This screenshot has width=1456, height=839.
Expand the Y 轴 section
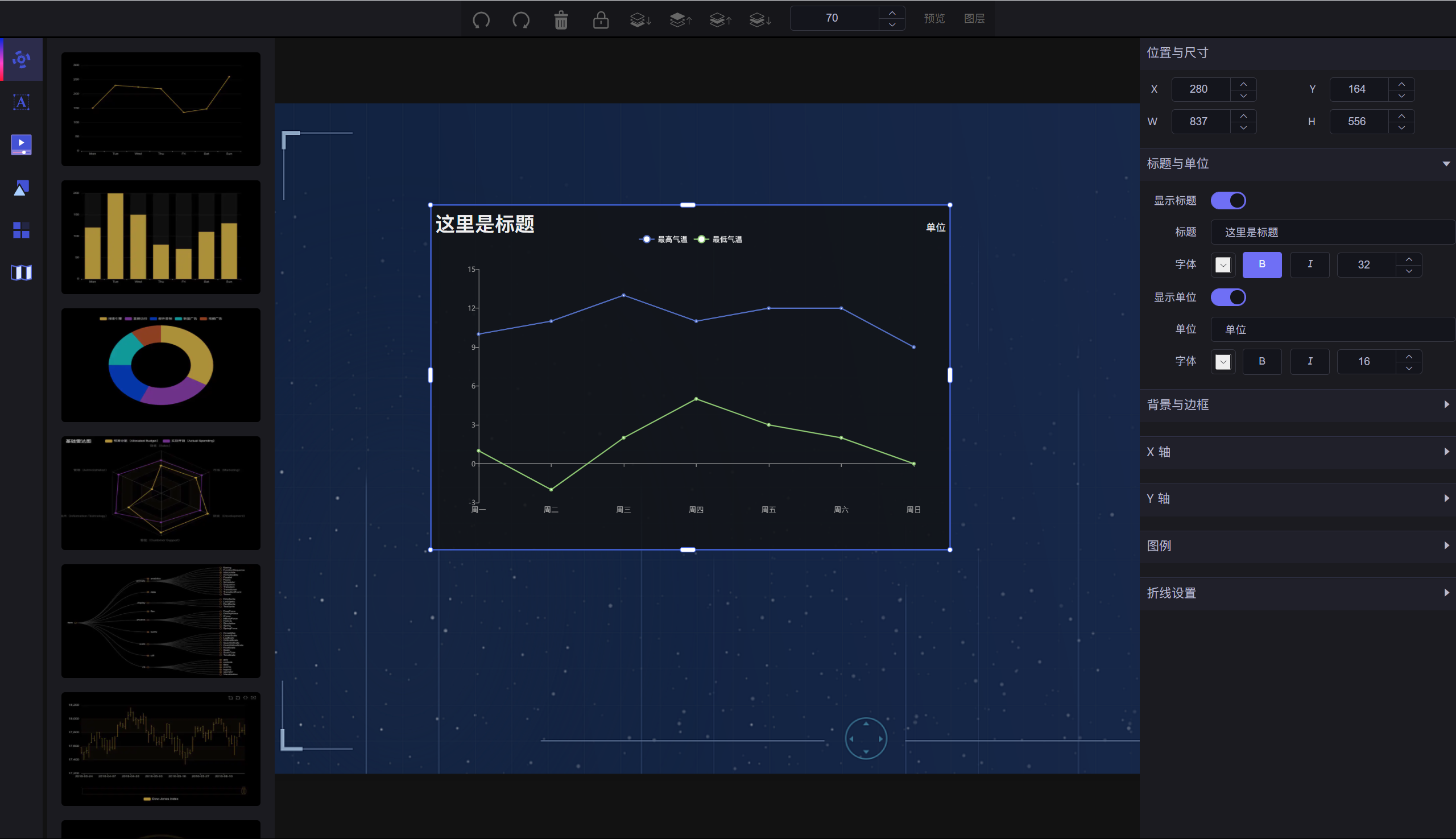(x=1297, y=499)
